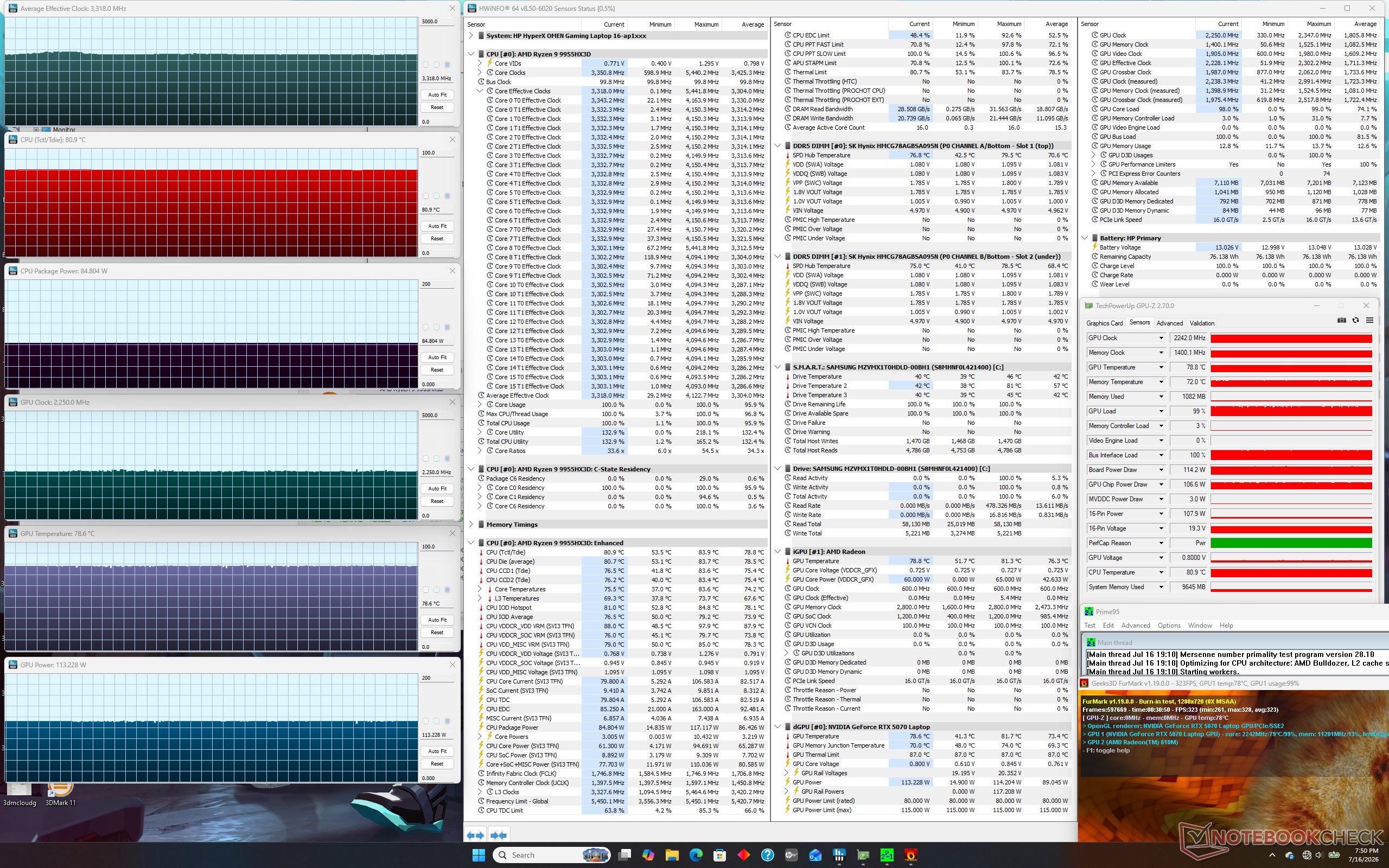Click Reset in the GPU Power graph window
This screenshot has width=1389, height=868.
click(x=437, y=763)
